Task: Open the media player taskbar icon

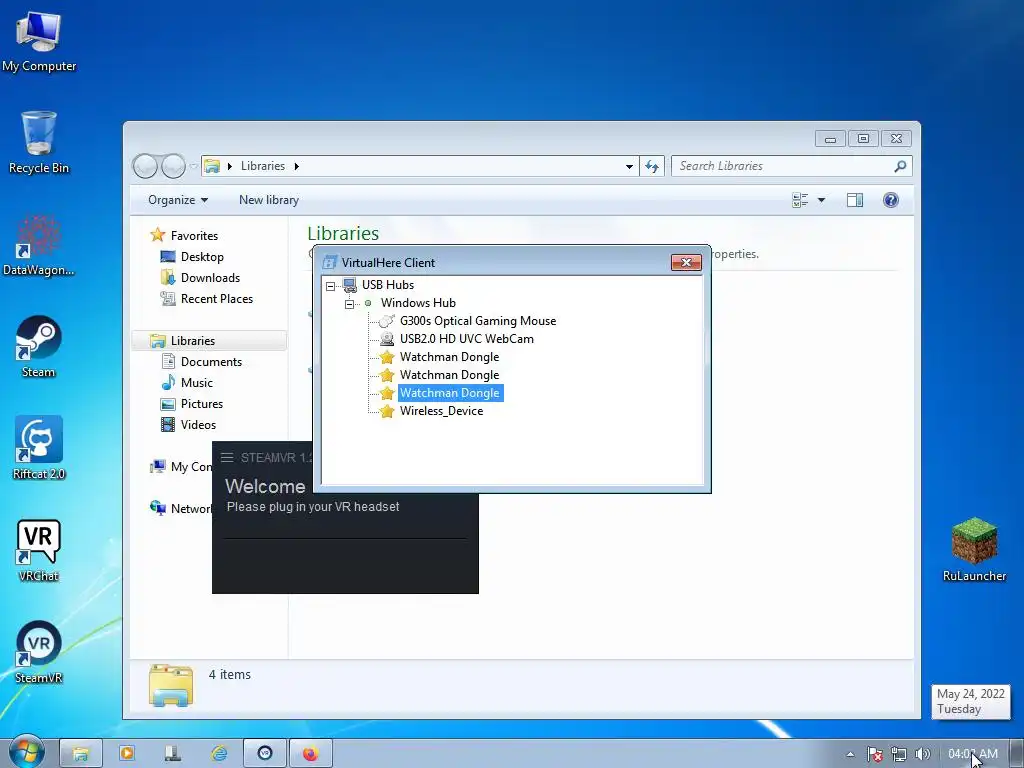Action: pos(127,754)
